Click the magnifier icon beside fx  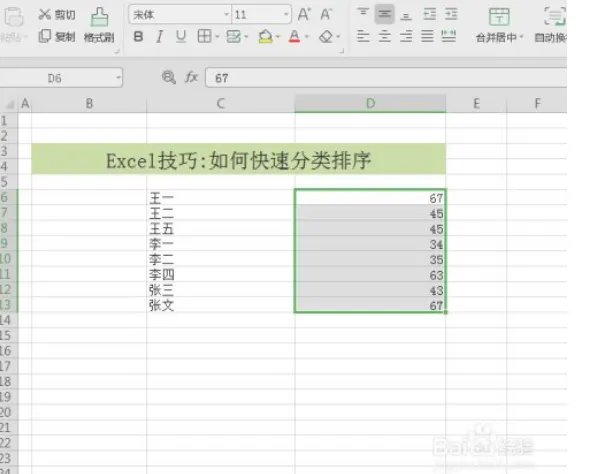pos(168,77)
